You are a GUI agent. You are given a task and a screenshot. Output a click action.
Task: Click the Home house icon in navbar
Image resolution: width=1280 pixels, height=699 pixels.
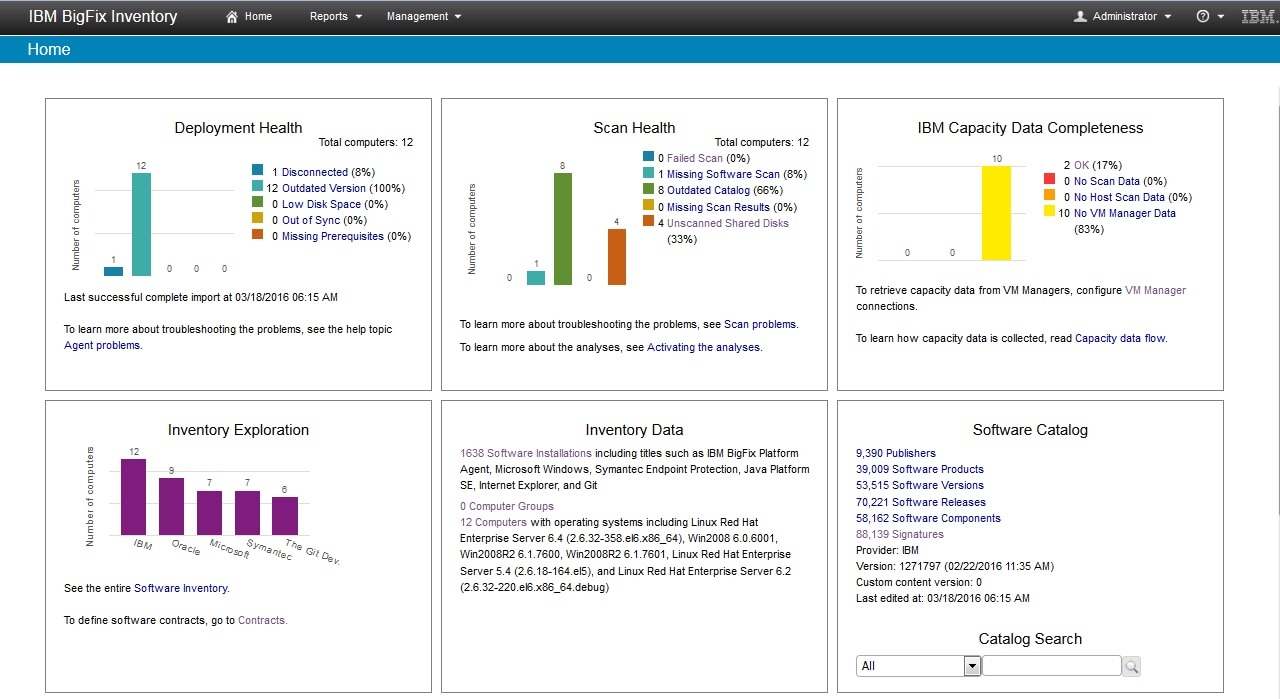pos(232,16)
